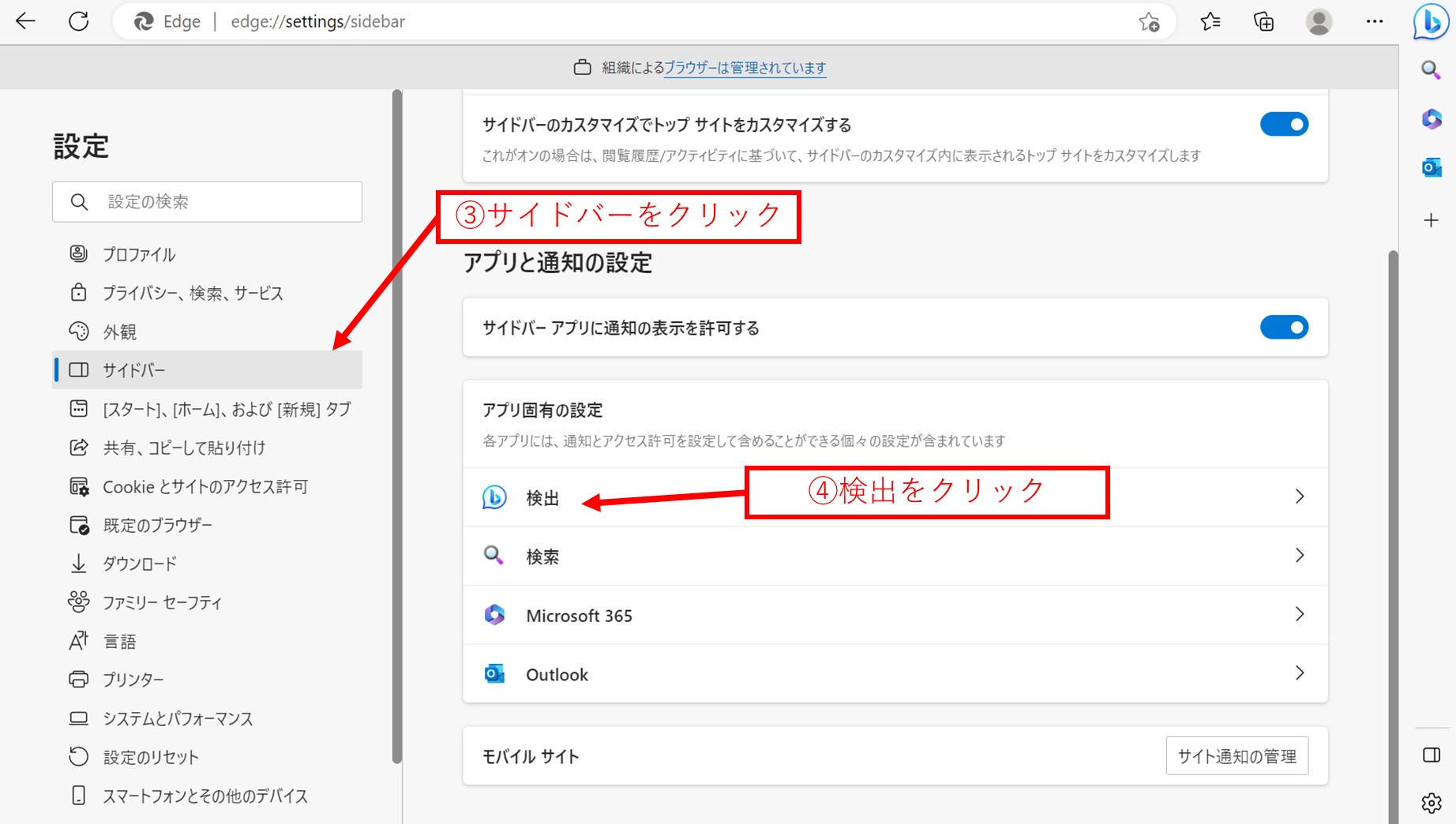Open the Collections icon in toolbar
The height and width of the screenshot is (824, 1456).
[1263, 22]
